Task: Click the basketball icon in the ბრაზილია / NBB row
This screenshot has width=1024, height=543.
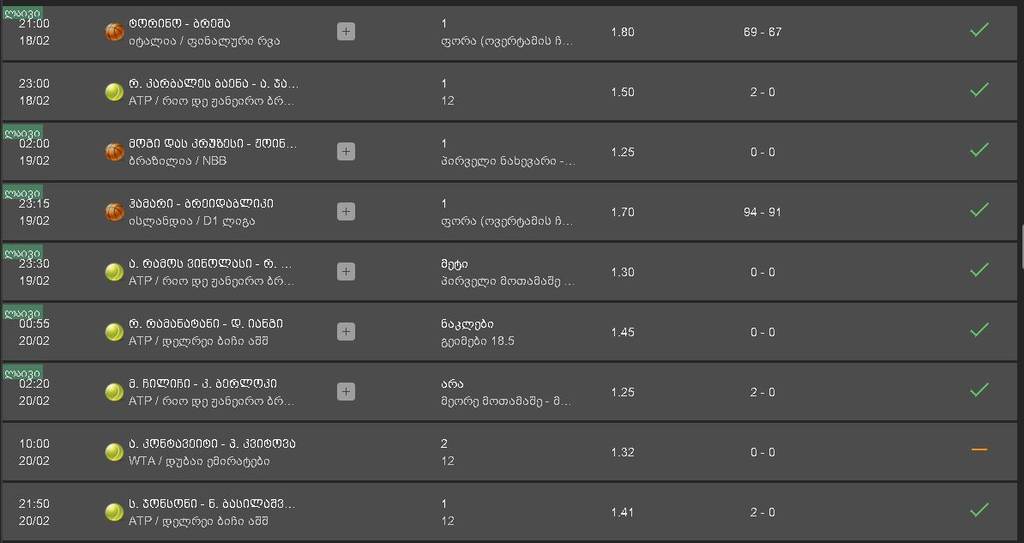Action: [115, 152]
